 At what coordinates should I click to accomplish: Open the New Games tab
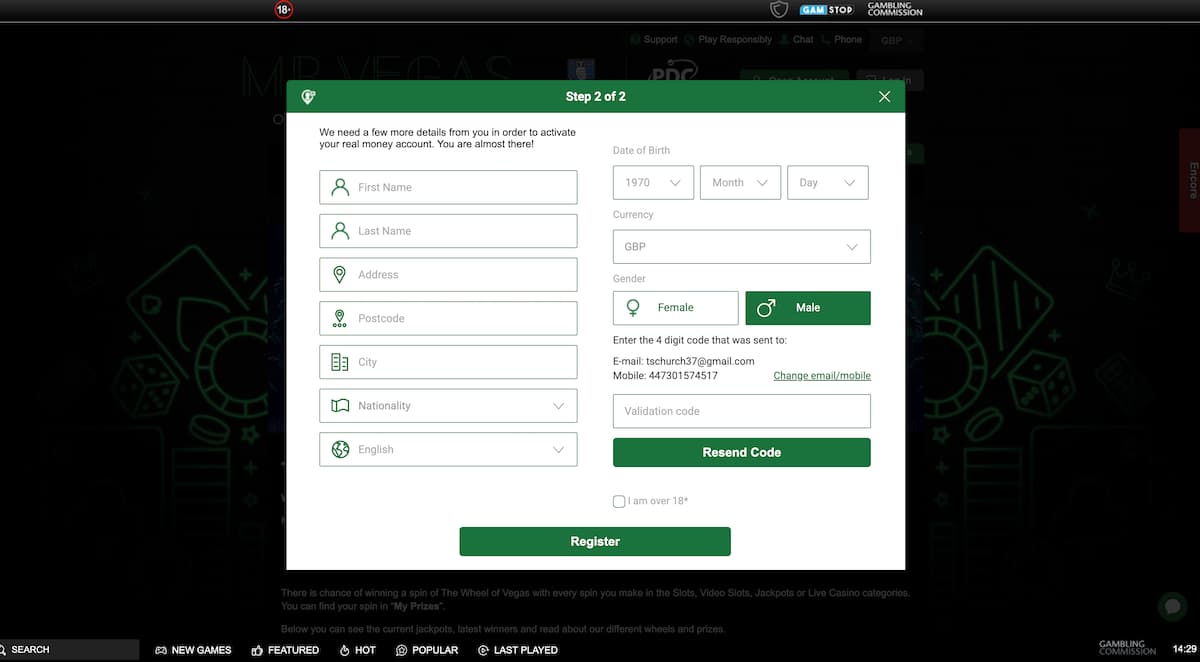click(x=193, y=650)
